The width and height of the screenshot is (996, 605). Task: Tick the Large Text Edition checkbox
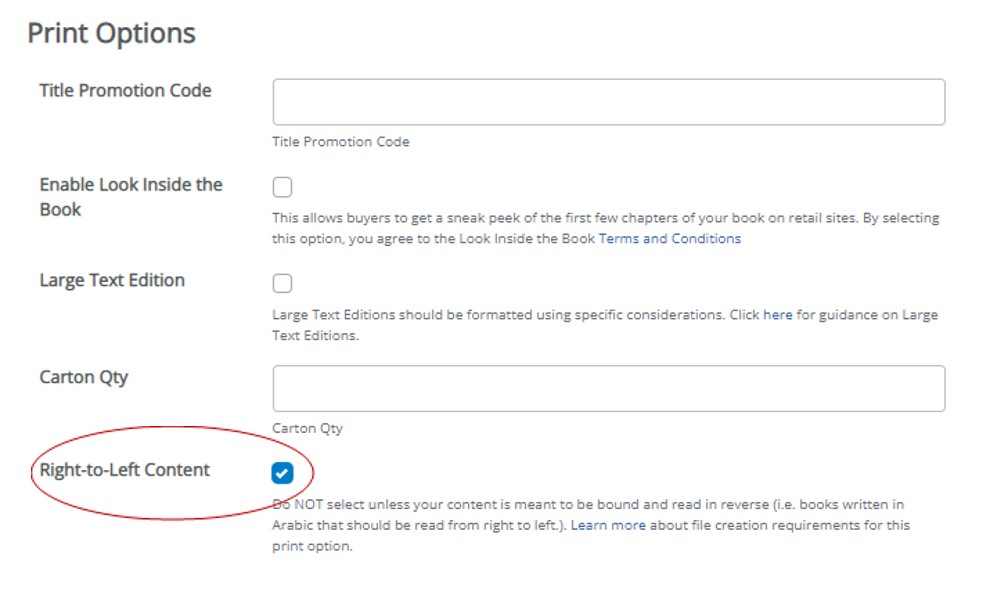pos(282,283)
